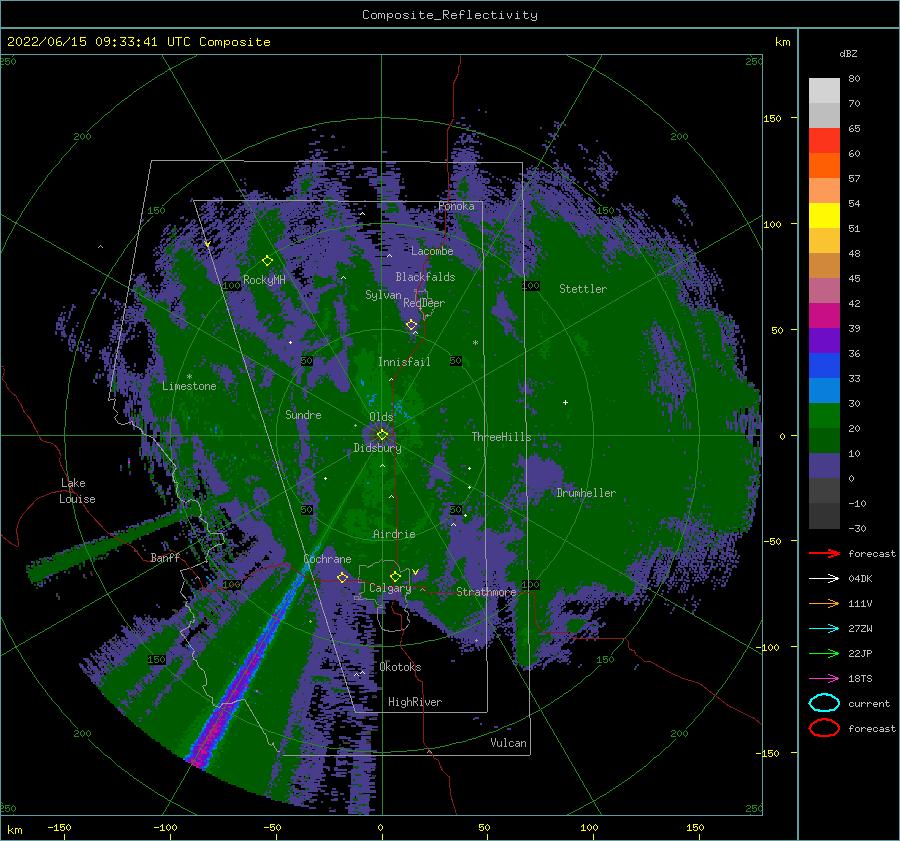Click the Lacombe label
The width and height of the screenshot is (900, 841).
click(x=432, y=251)
